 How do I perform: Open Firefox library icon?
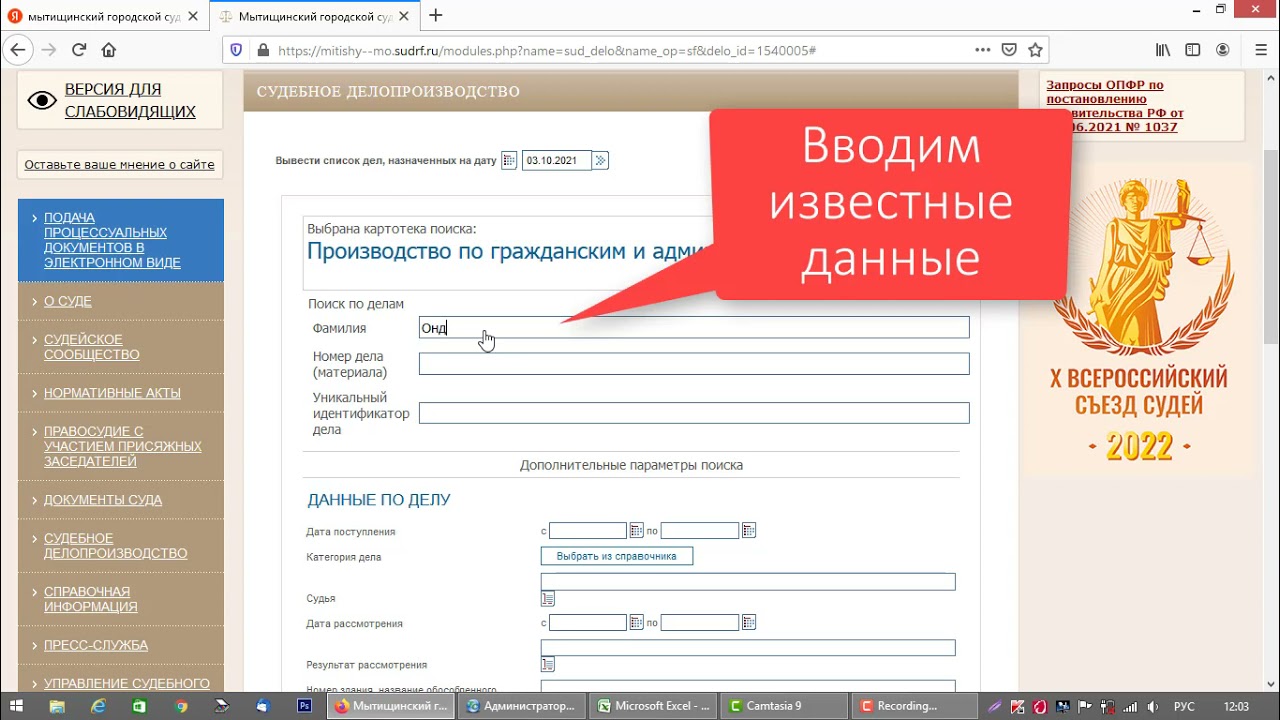[x=1163, y=50]
